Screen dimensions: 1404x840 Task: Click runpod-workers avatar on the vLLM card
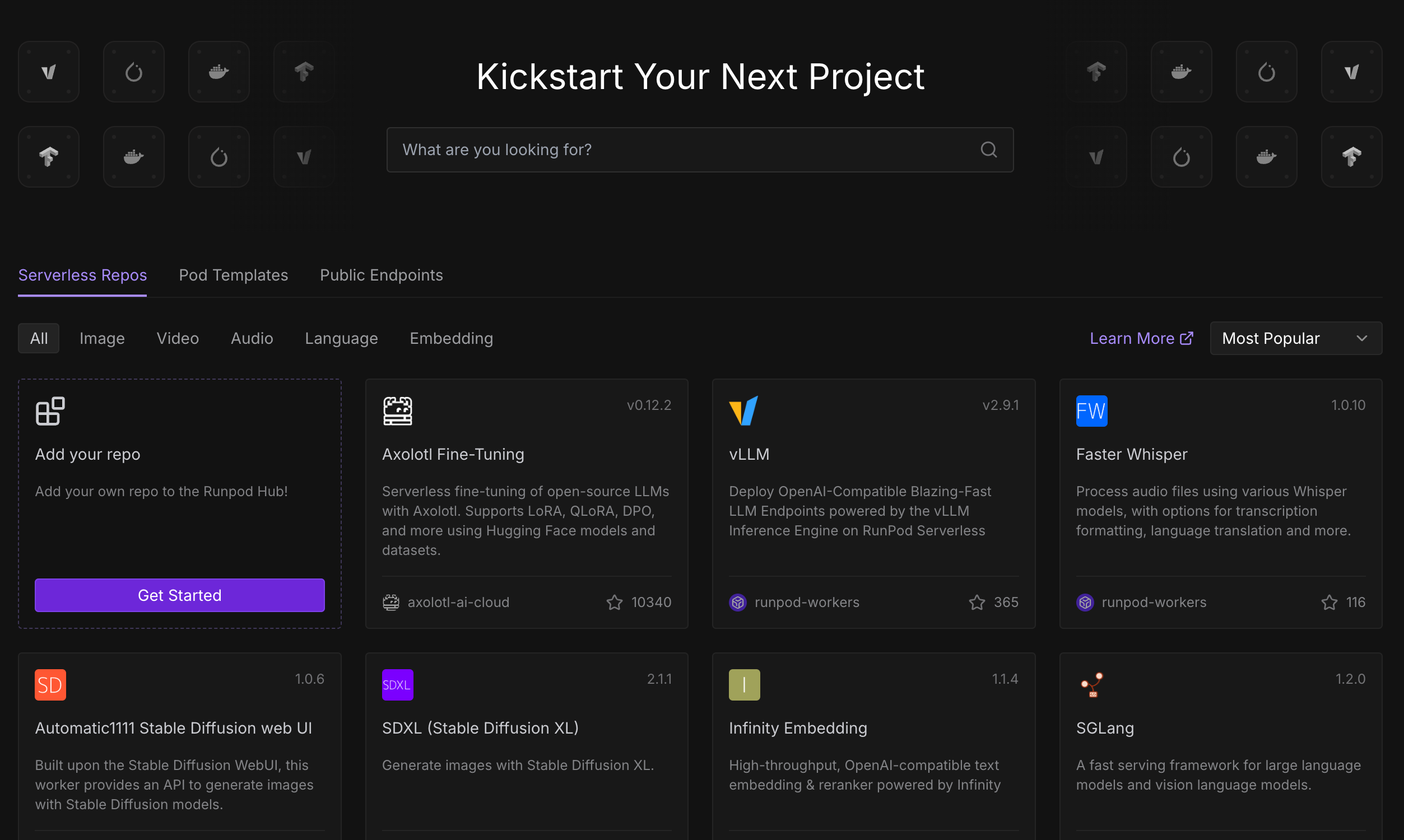coord(737,602)
